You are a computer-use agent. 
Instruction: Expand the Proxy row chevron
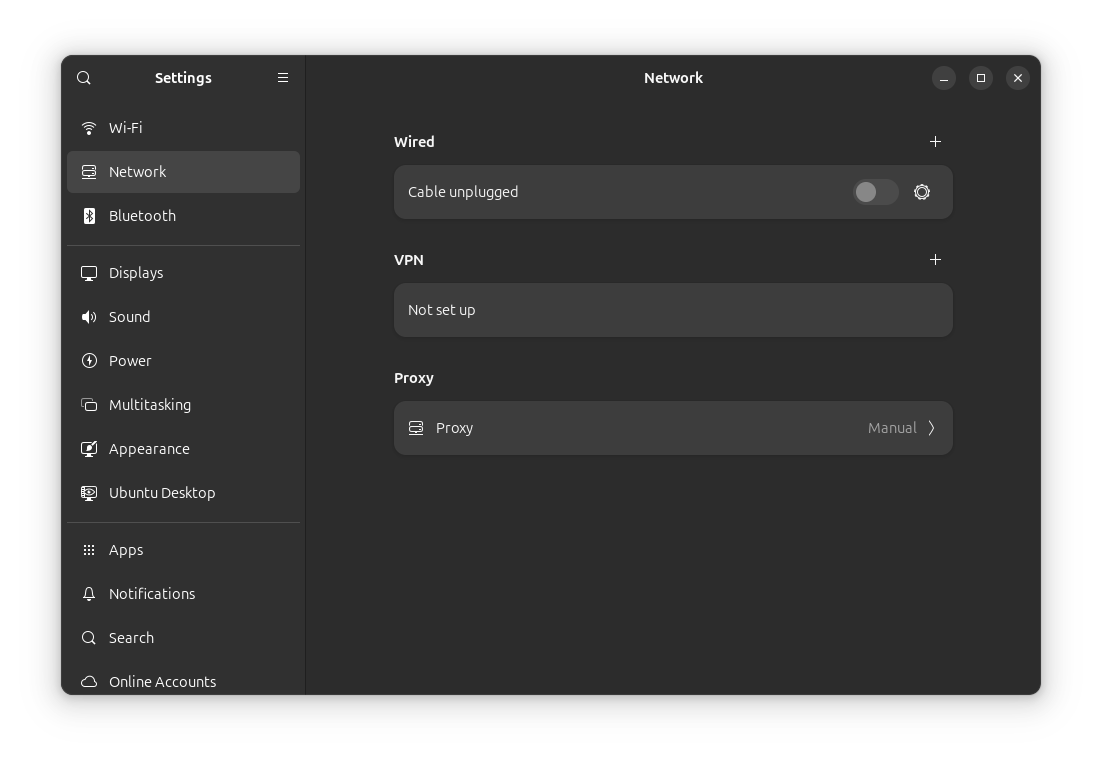[x=931, y=428]
